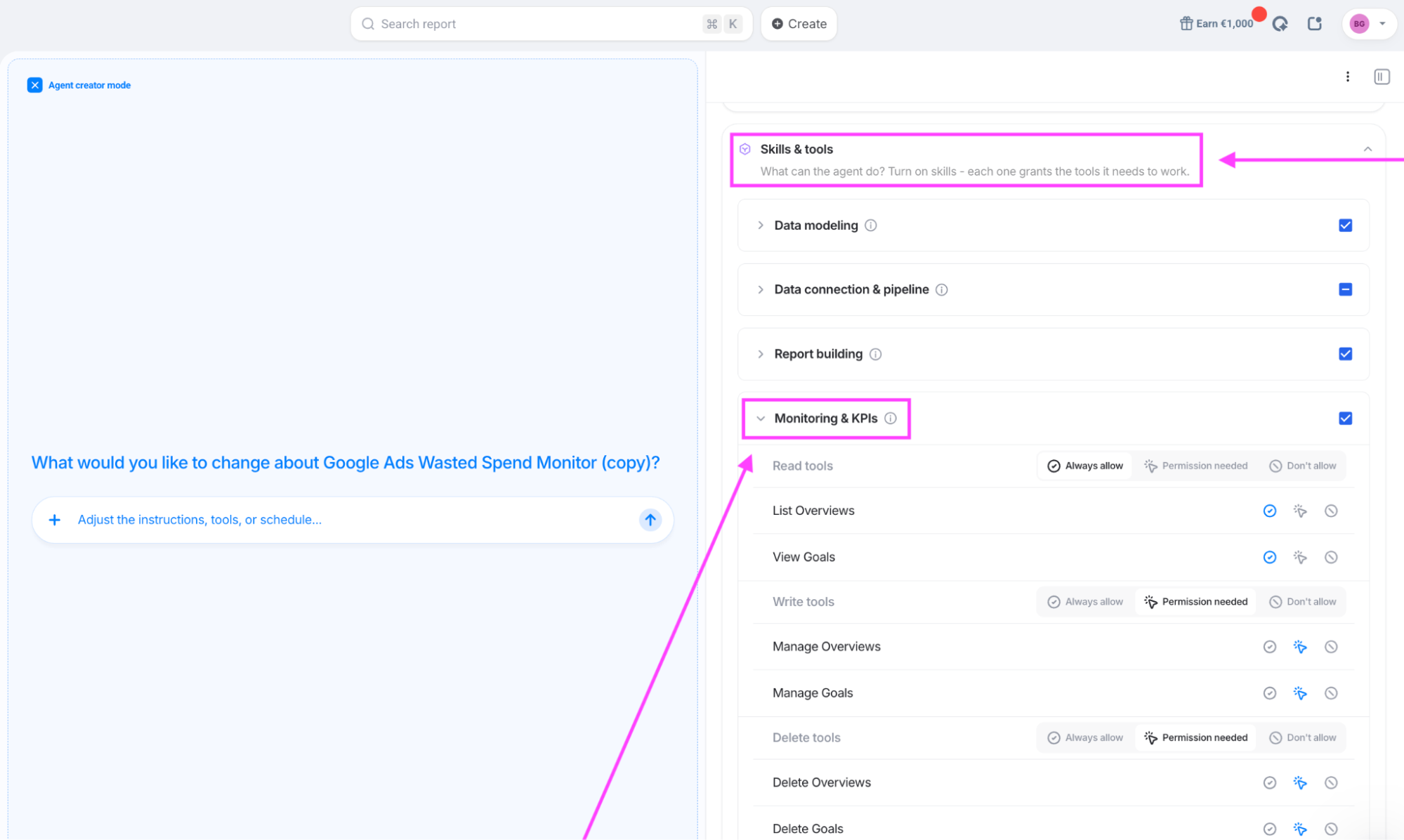Expand the Data modeling section
Viewport: 1404px width, 840px height.
761,225
